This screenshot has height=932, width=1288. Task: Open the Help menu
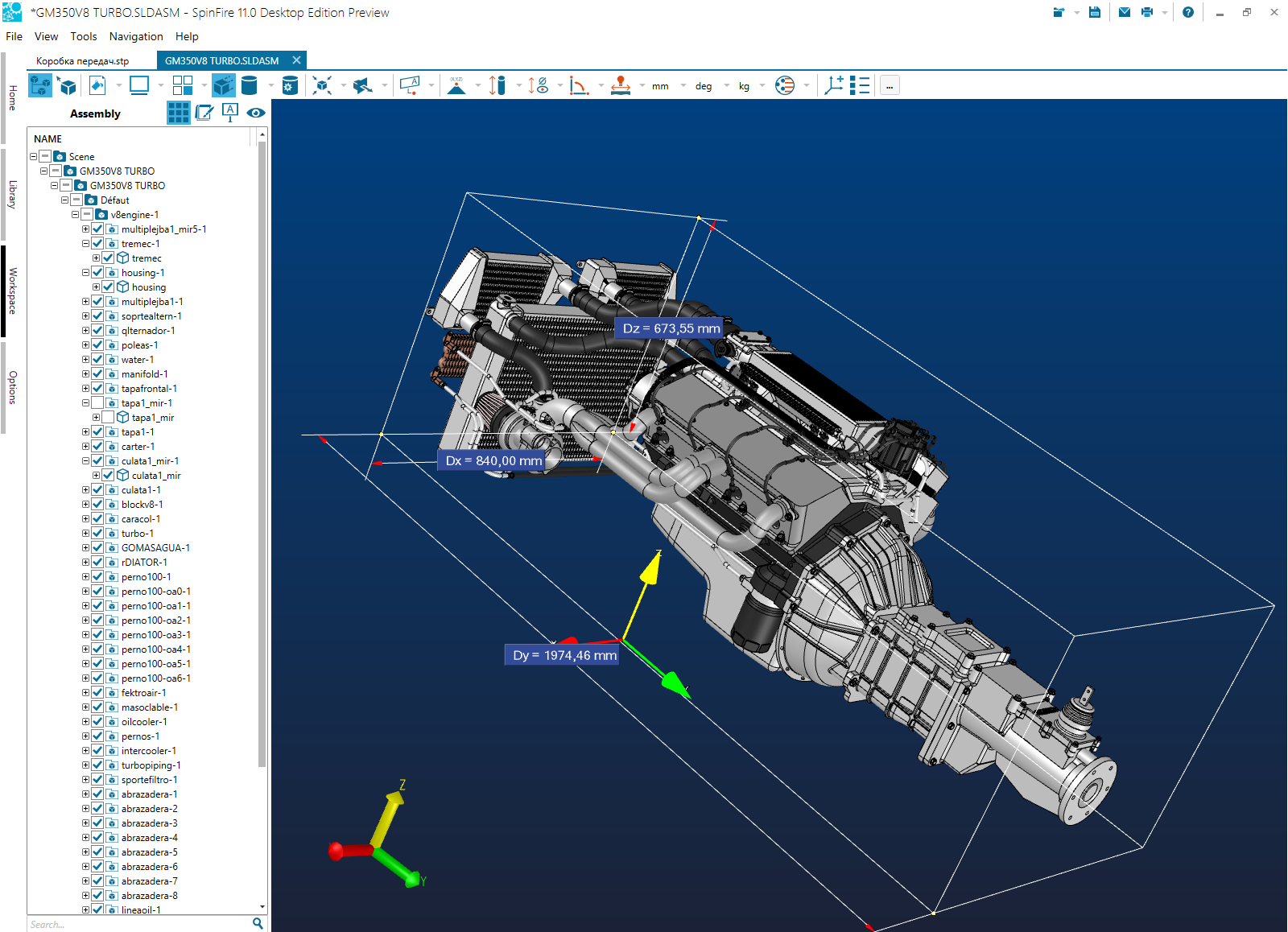click(187, 36)
